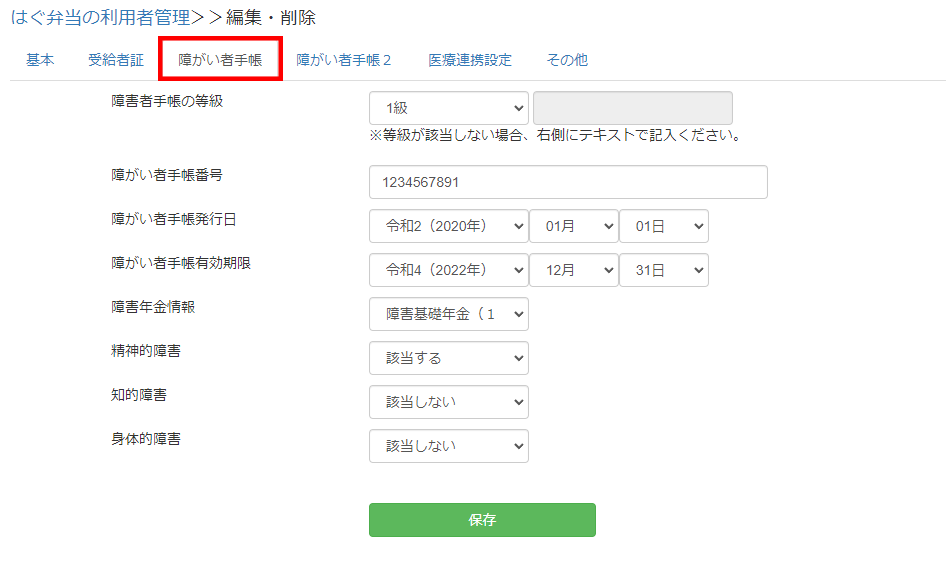946x571 pixels.
Task: Open the 有効期限 year dropdown showing 令和4
Action: pos(448,270)
